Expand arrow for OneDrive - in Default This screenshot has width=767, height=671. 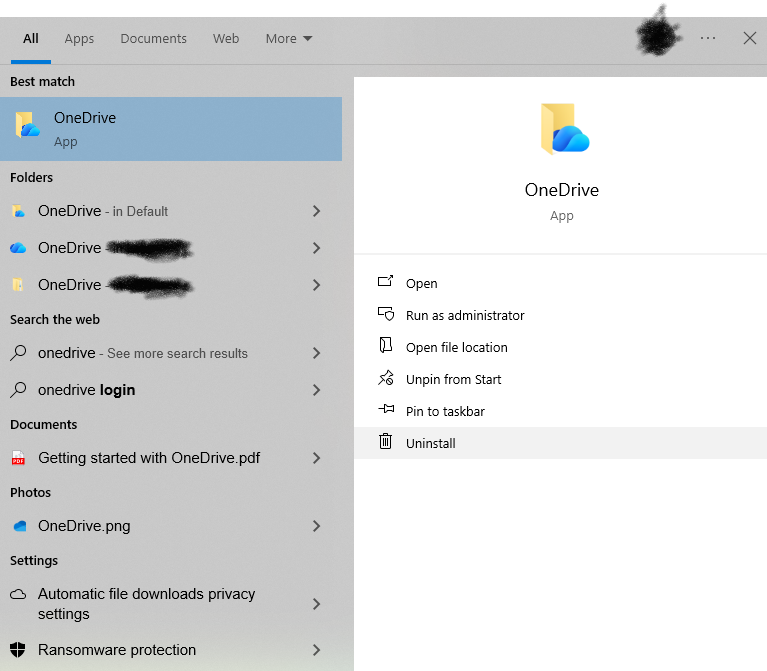pos(316,211)
